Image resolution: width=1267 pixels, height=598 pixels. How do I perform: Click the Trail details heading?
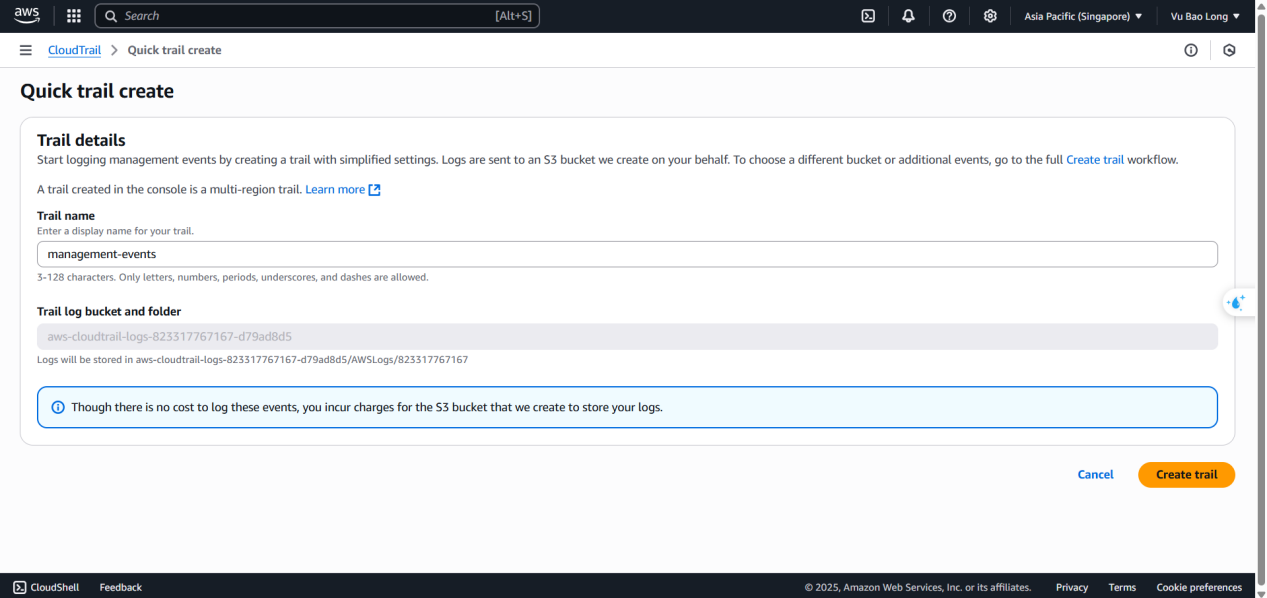pyautogui.click(x=81, y=141)
